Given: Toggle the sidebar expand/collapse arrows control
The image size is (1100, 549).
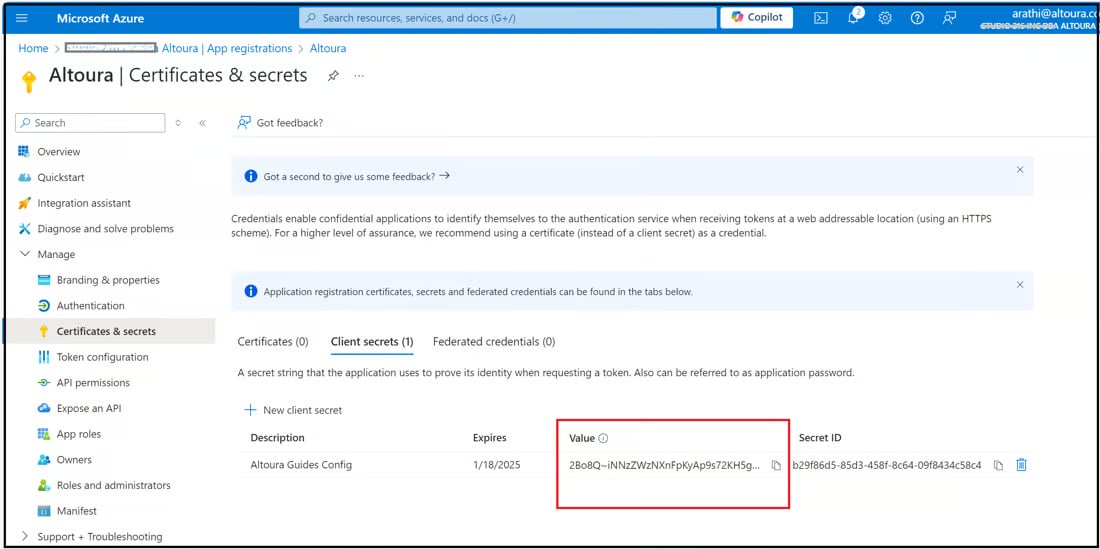Looking at the screenshot, I should pyautogui.click(x=178, y=123).
